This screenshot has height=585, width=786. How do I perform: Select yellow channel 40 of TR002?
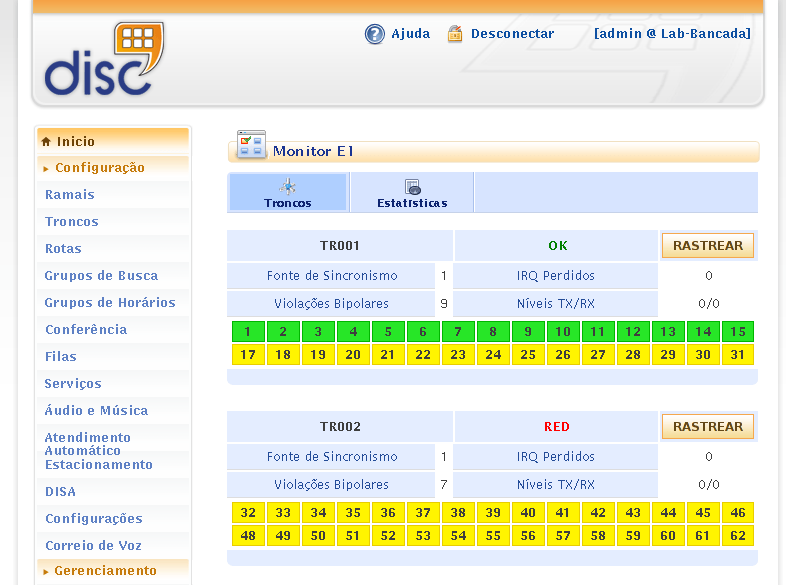click(x=528, y=513)
